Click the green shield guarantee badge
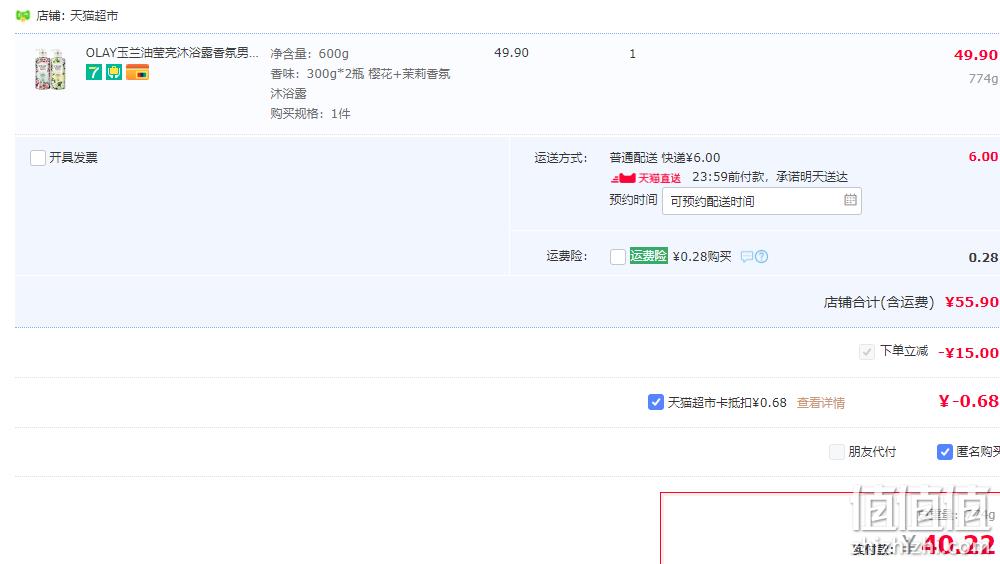The image size is (1000, 564). [x=114, y=72]
